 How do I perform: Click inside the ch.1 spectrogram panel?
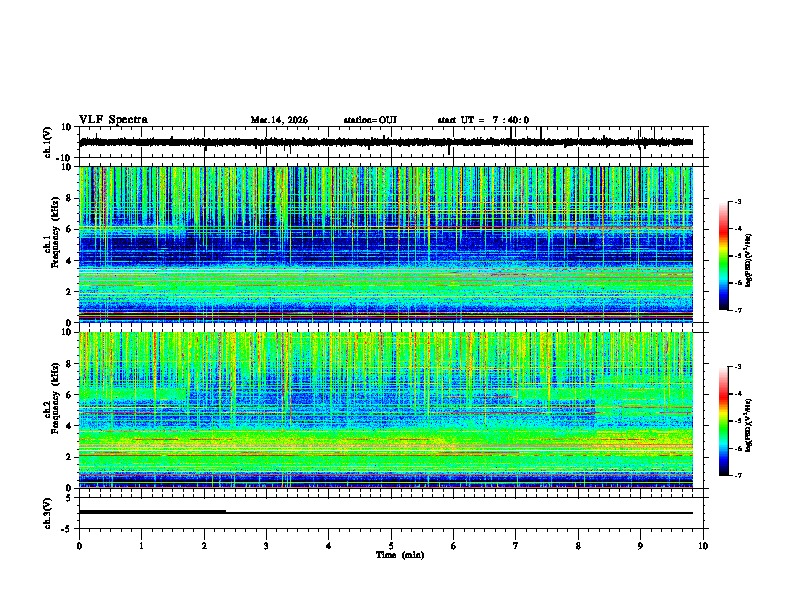point(386,244)
